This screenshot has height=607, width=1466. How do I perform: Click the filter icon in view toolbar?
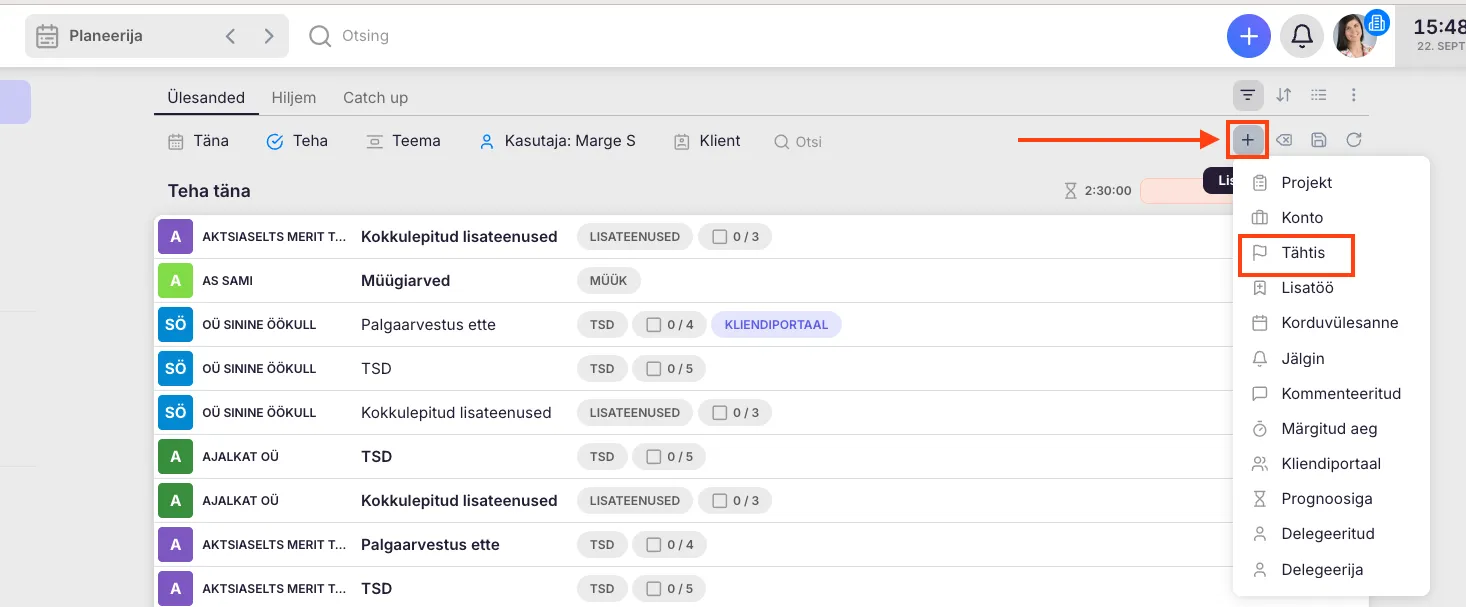point(1248,95)
